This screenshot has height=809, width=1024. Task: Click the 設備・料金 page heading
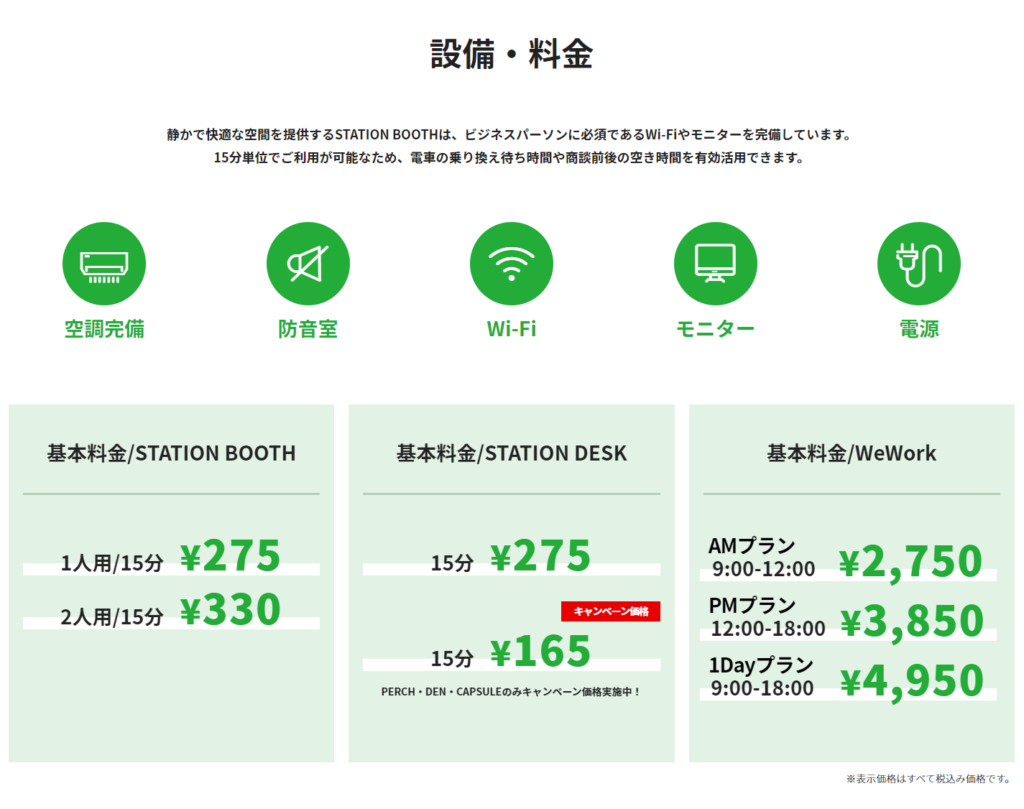coord(511,54)
